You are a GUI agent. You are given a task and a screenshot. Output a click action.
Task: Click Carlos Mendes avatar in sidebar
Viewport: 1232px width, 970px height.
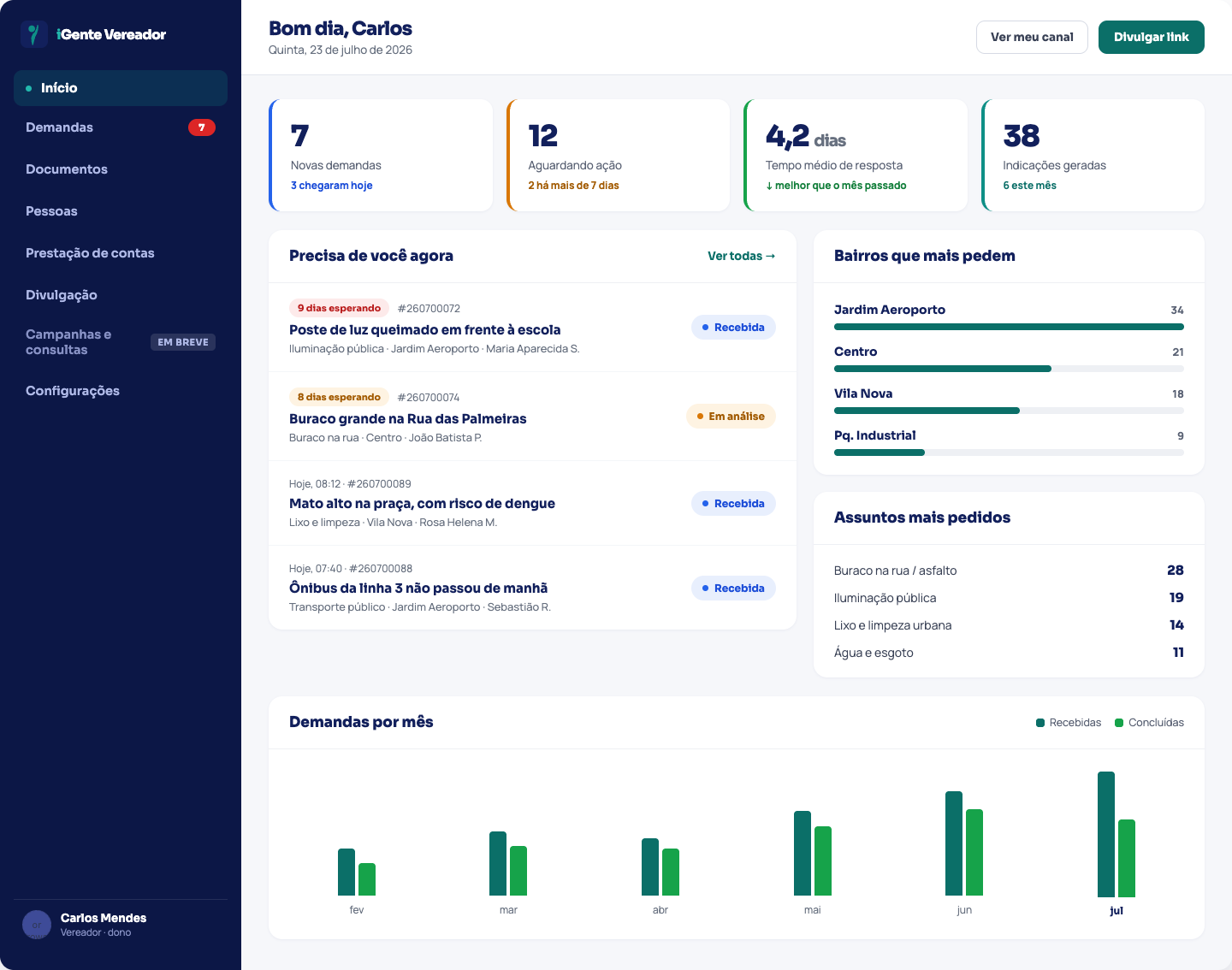click(37, 925)
